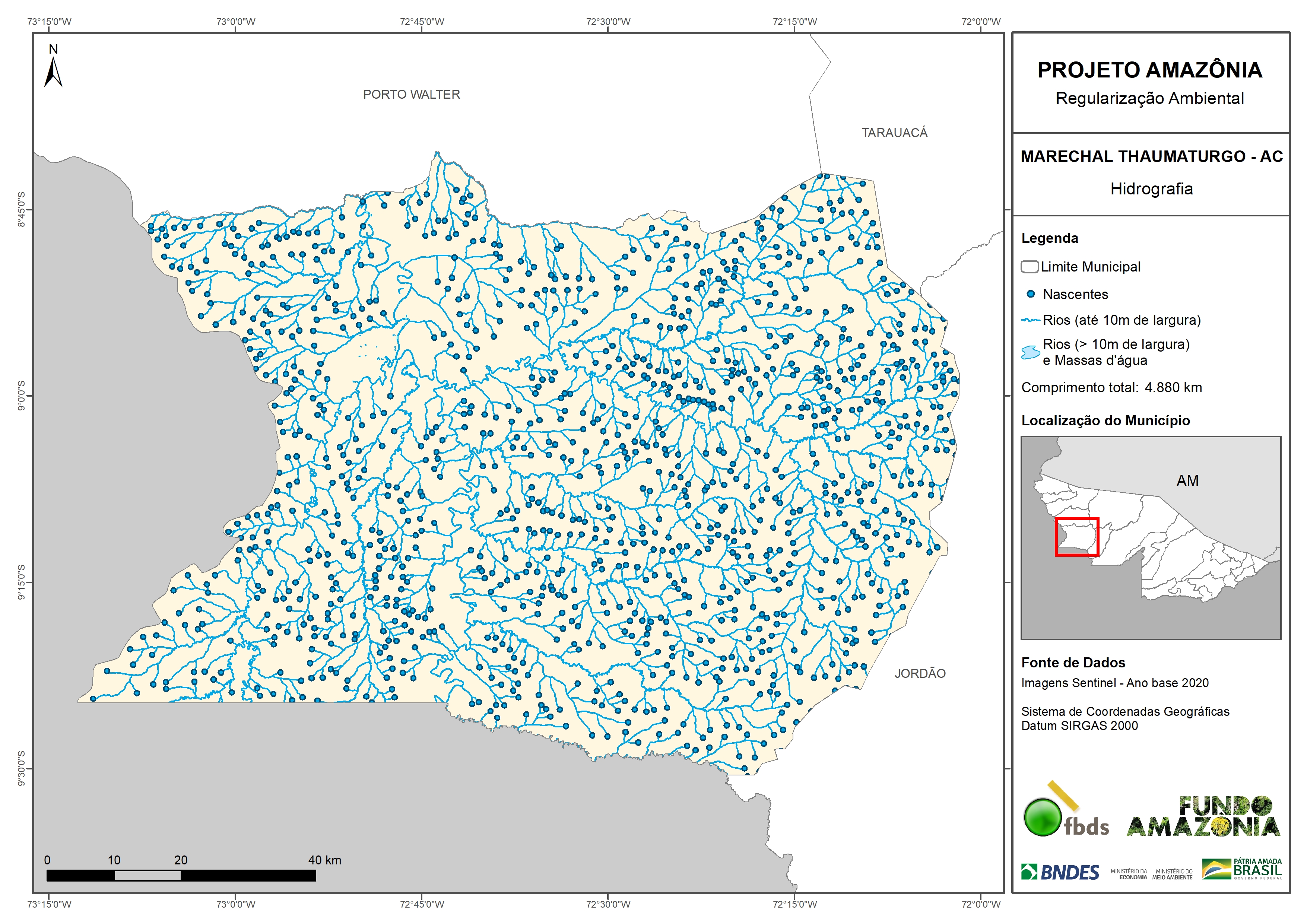Click the BNDES logo
The image size is (1307, 924).
(1060, 872)
